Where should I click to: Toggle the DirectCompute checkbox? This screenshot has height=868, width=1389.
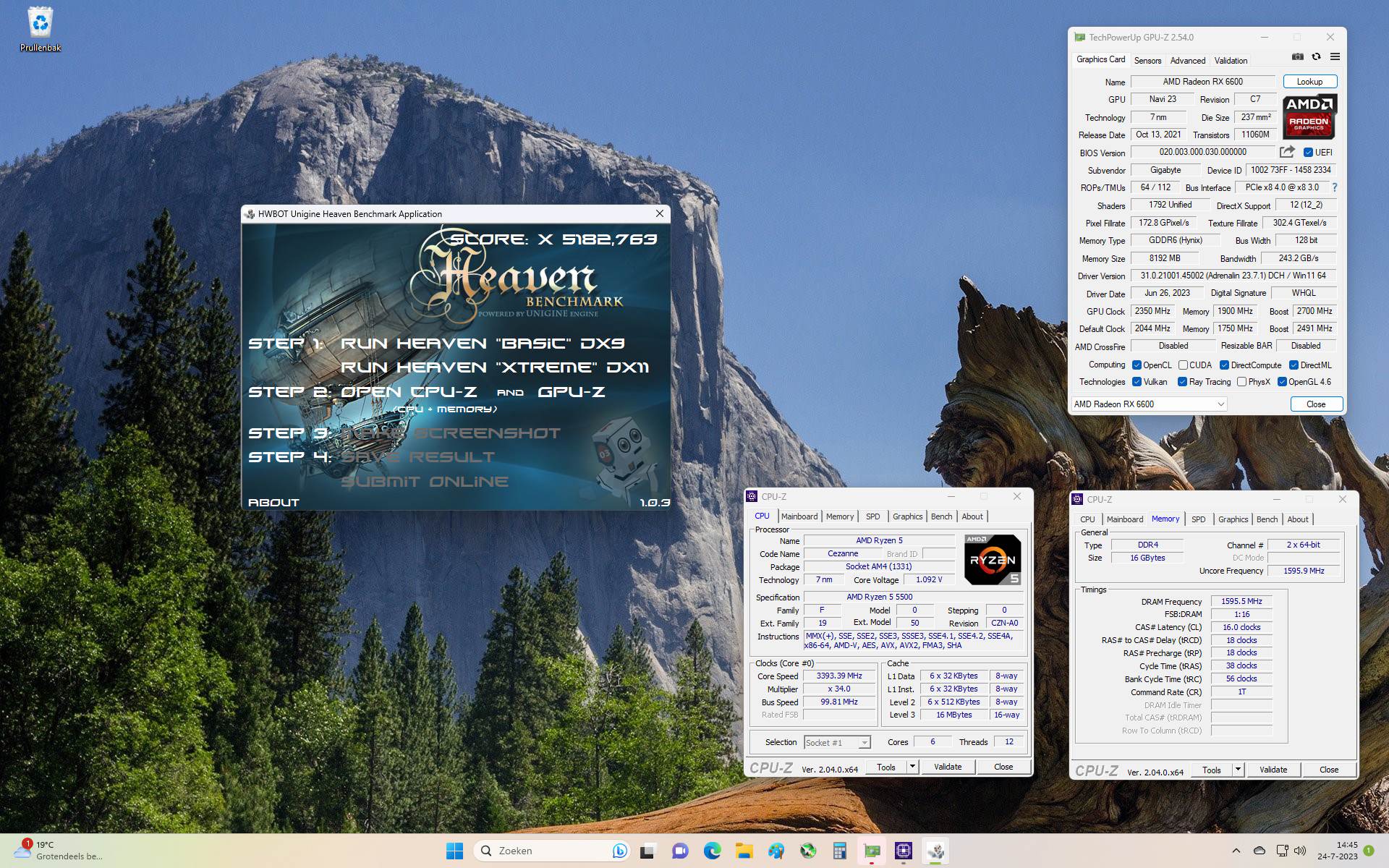coord(1224,365)
